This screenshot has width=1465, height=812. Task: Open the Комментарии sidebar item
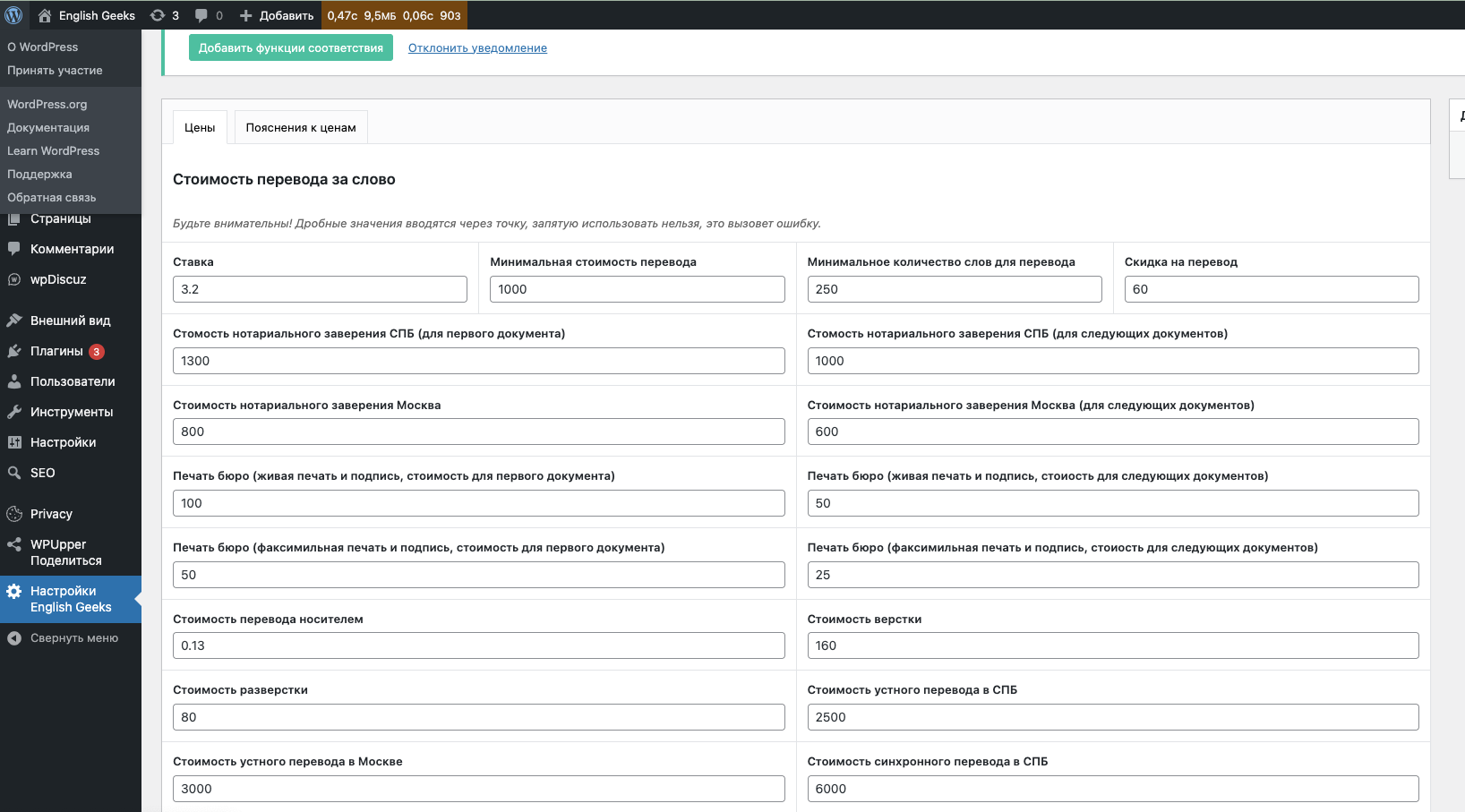(71, 249)
